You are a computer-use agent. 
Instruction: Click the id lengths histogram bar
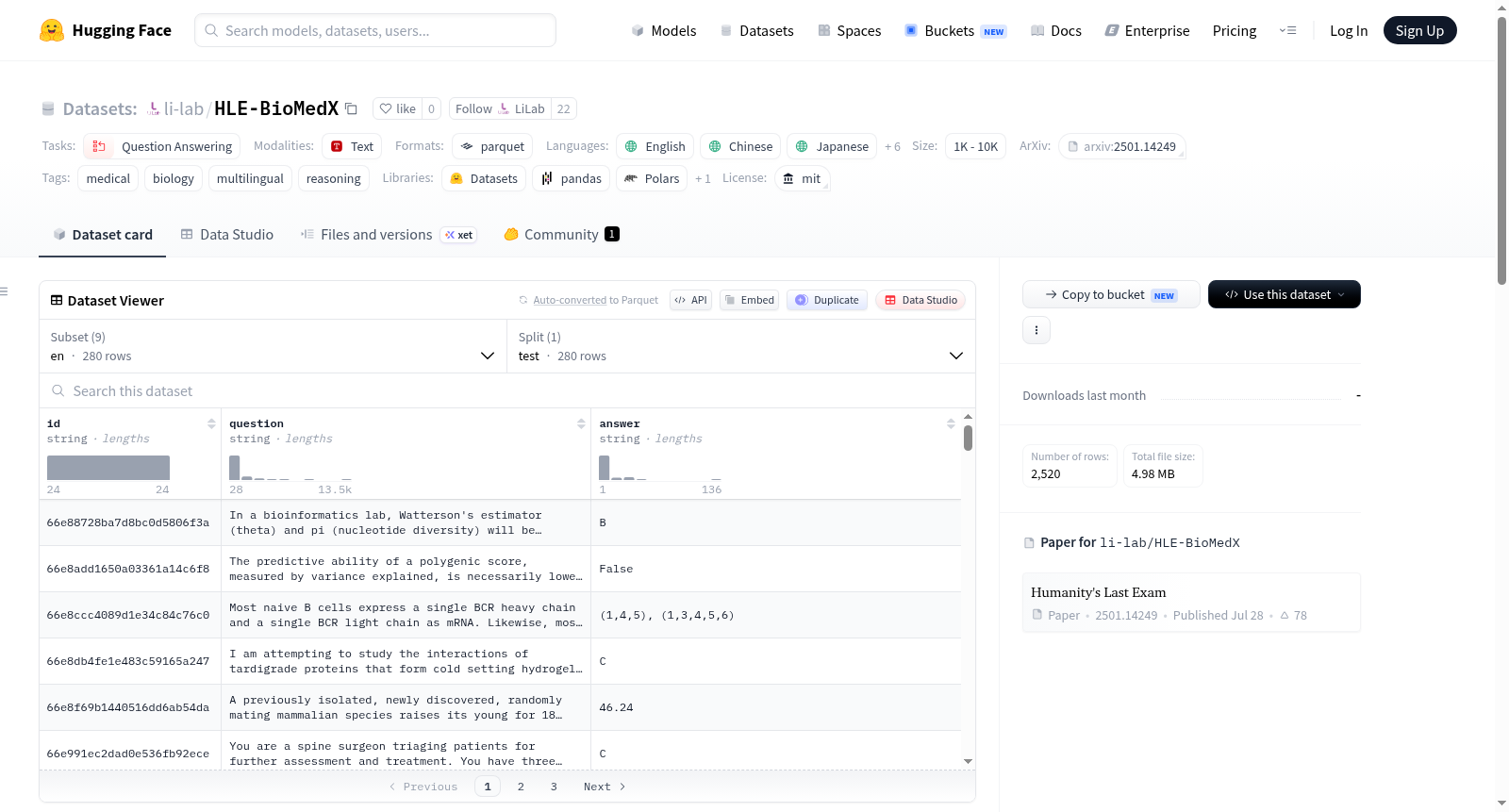tap(108, 468)
